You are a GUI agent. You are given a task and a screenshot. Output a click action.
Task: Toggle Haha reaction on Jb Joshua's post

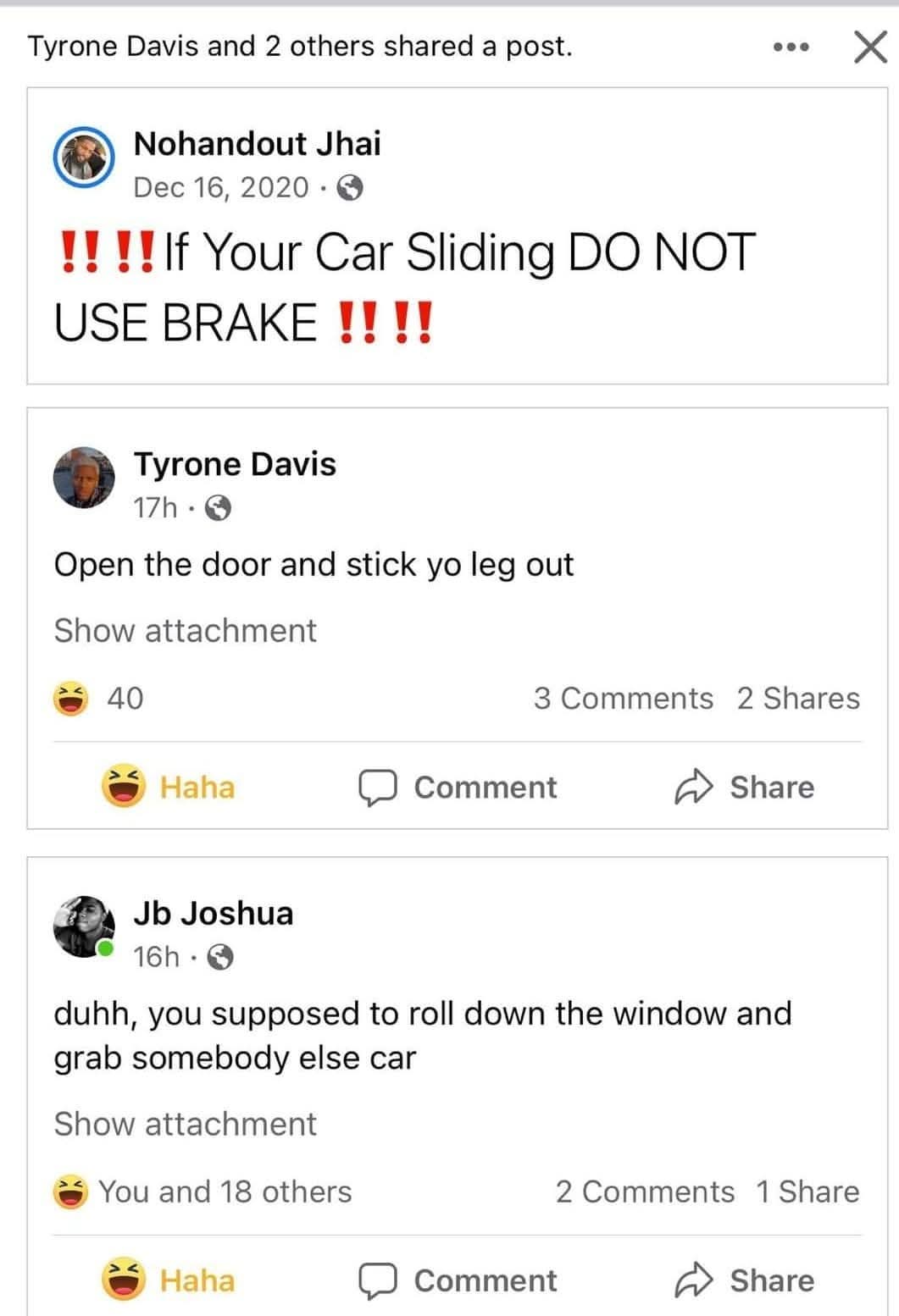[x=169, y=1280]
